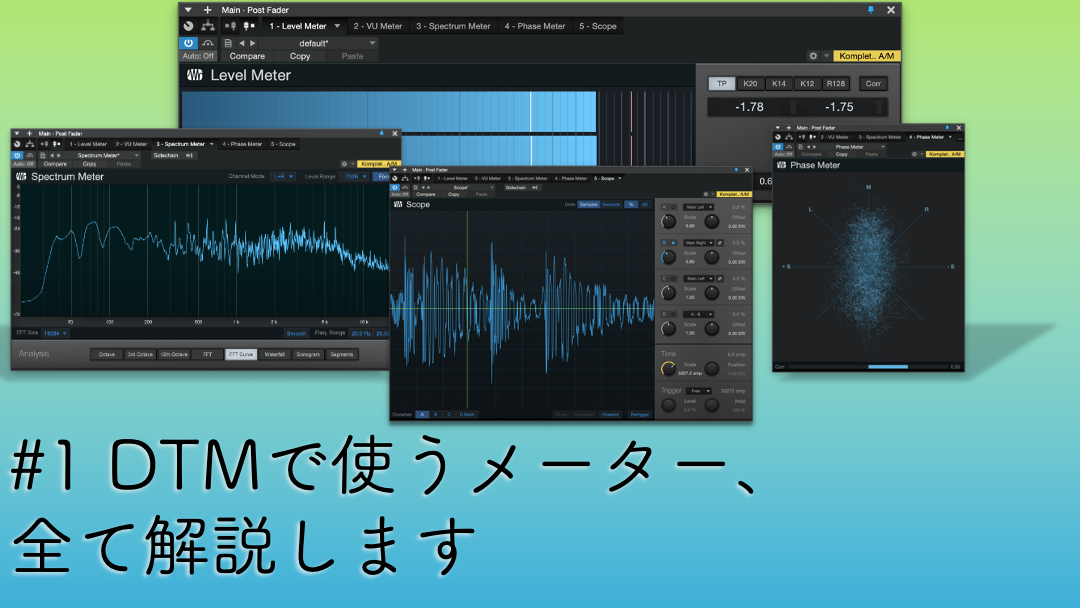This screenshot has height=608, width=1080.
Task: Click the -1.78 peak value readout
Action: pos(749,107)
